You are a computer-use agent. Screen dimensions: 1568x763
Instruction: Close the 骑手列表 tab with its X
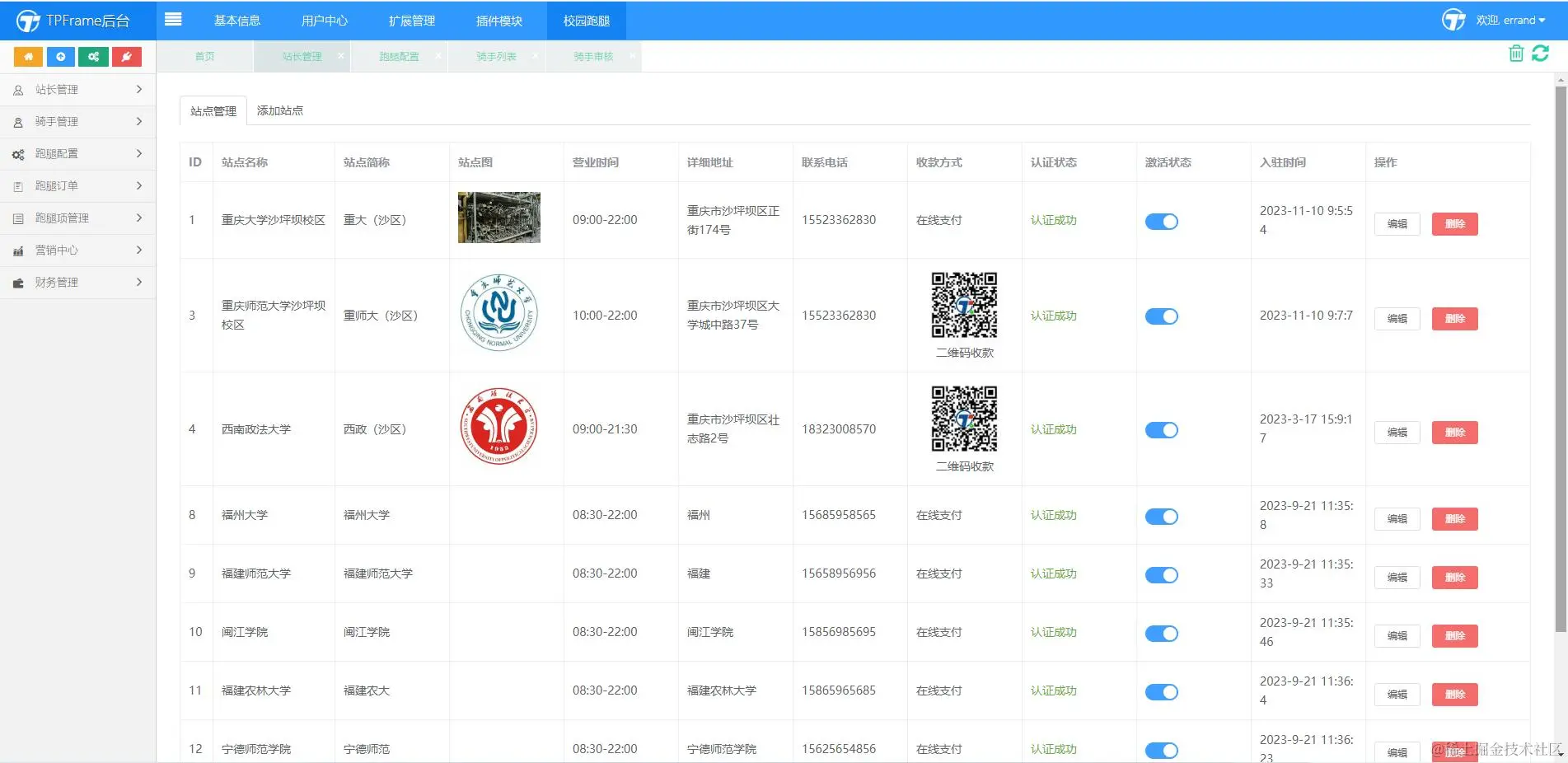[535, 56]
